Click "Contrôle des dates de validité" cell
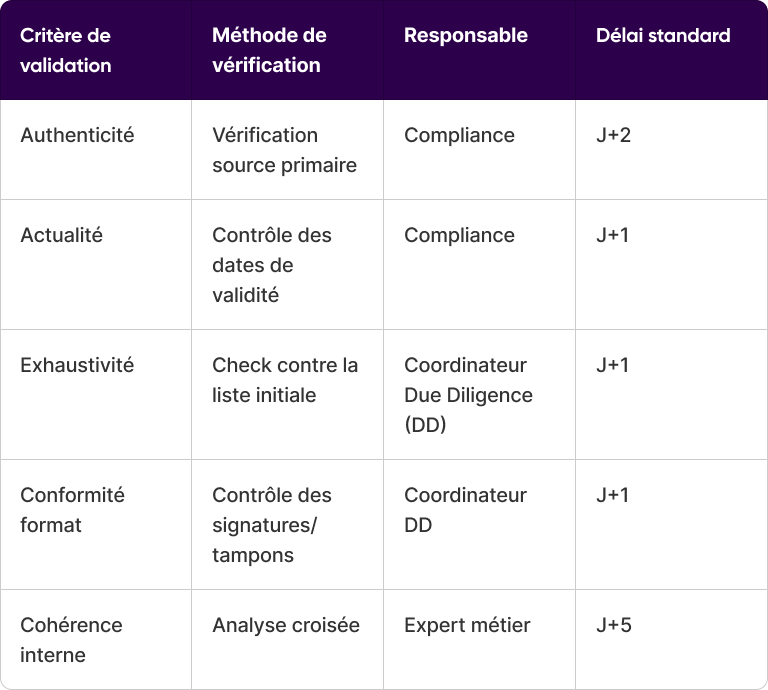This screenshot has height=690, width=768. (272, 265)
